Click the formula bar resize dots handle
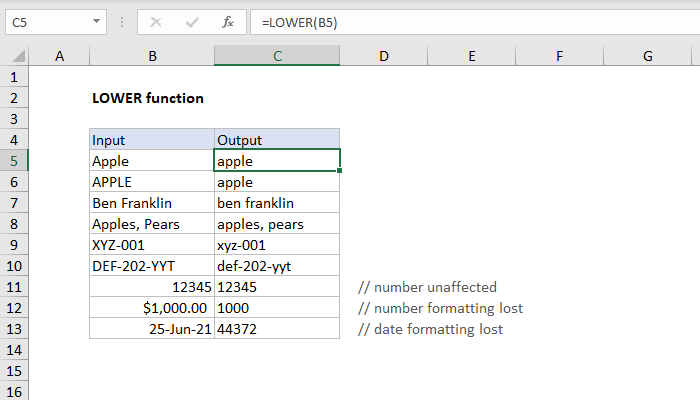The width and height of the screenshot is (700, 400). point(122,22)
